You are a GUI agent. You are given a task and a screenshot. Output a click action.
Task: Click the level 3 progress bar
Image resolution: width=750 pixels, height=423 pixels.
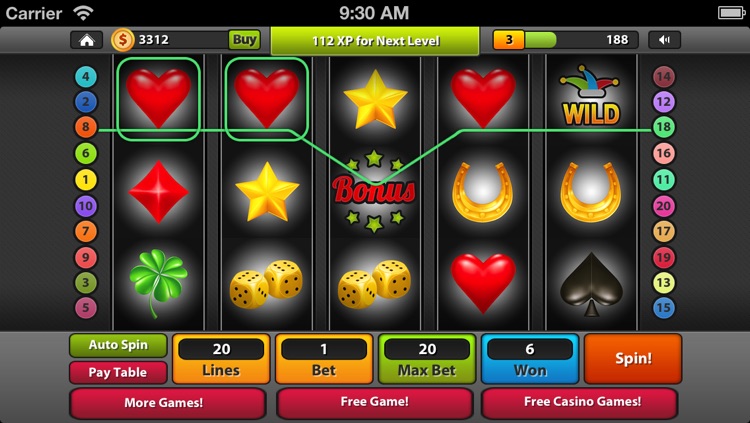point(566,40)
